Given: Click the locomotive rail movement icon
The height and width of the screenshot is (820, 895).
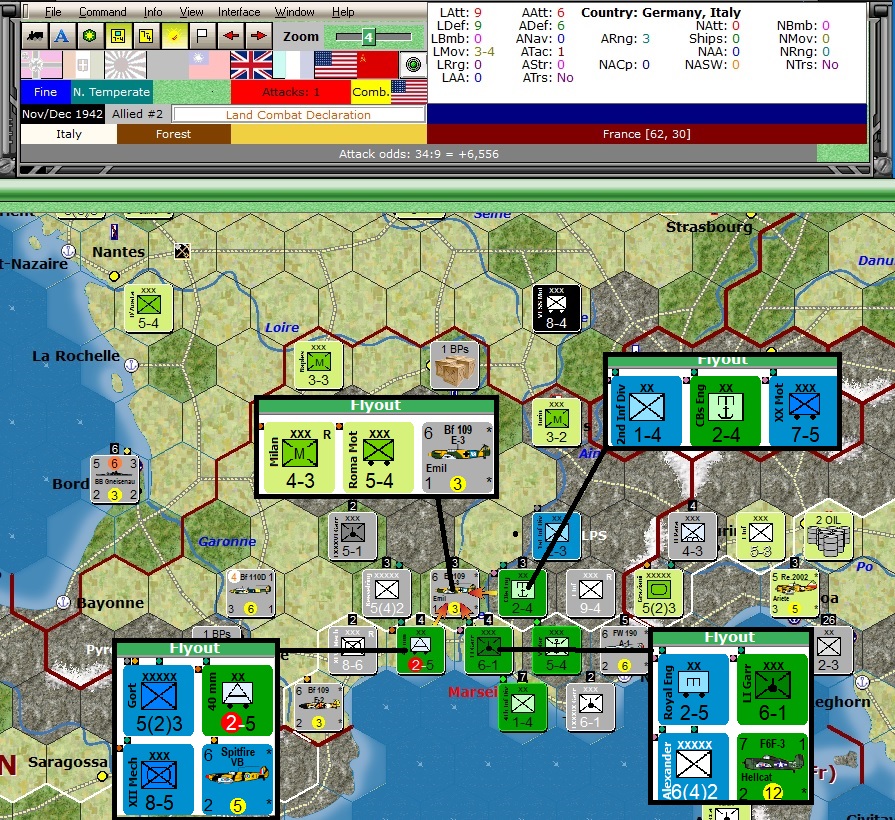Looking at the screenshot, I should pos(35,36).
